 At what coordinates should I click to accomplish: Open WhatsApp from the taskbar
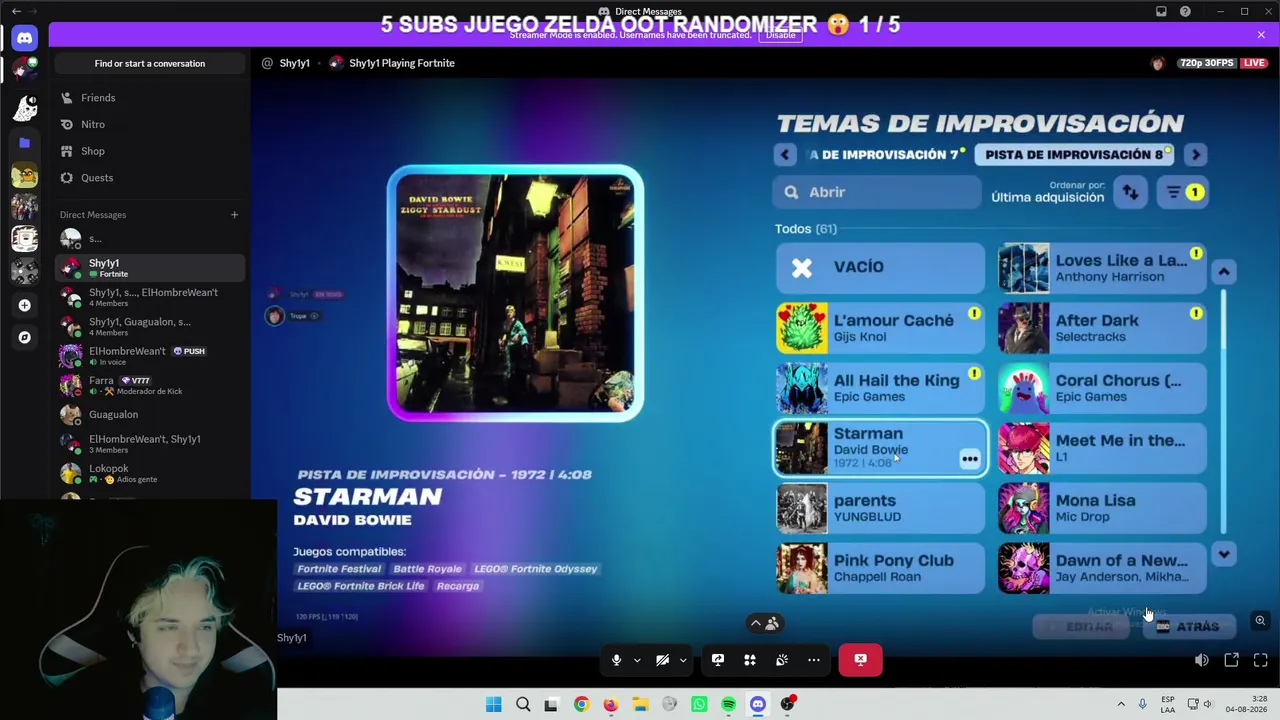click(699, 705)
